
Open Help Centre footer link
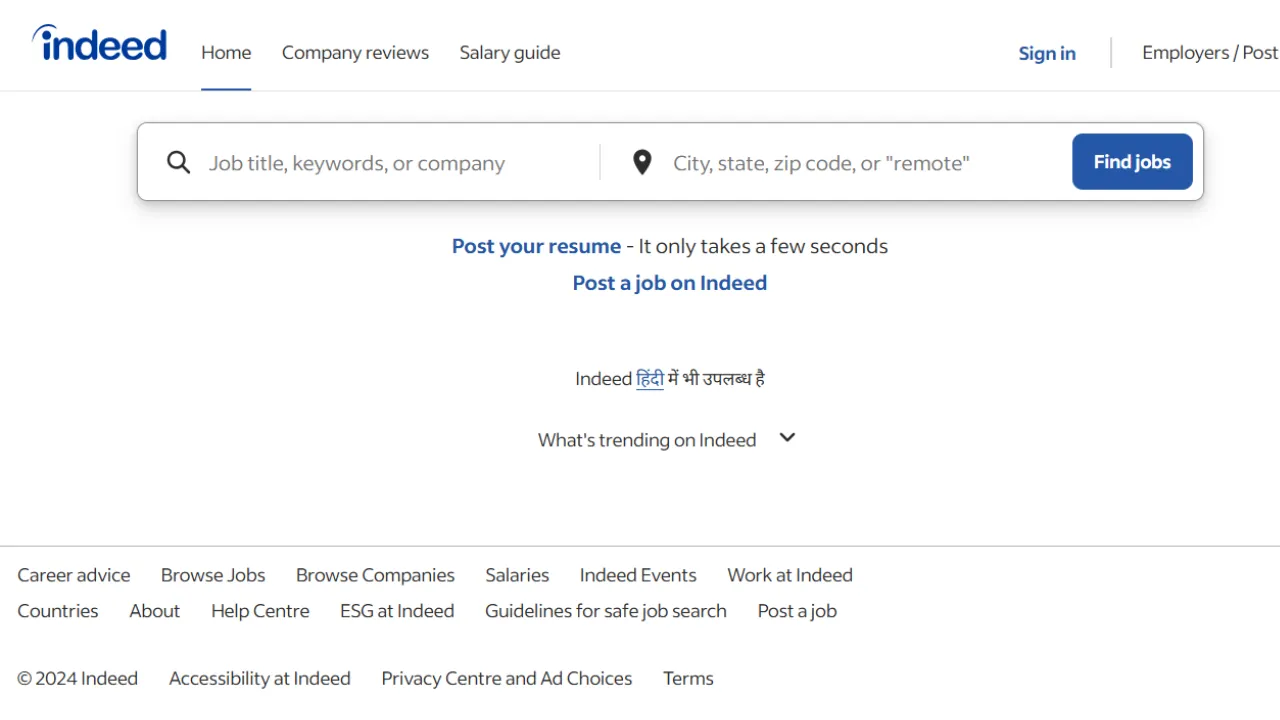pos(260,611)
